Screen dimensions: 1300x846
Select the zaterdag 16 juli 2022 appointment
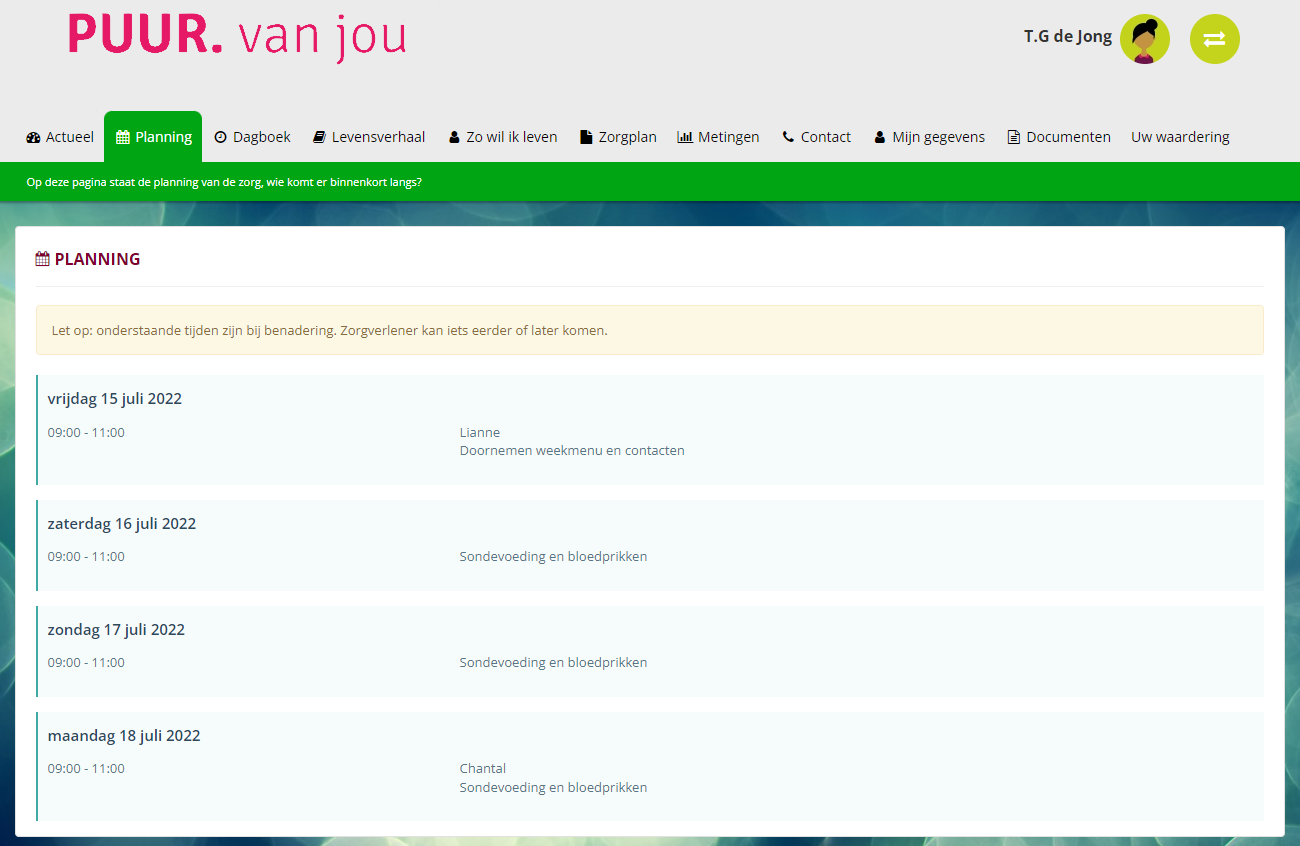click(x=121, y=524)
